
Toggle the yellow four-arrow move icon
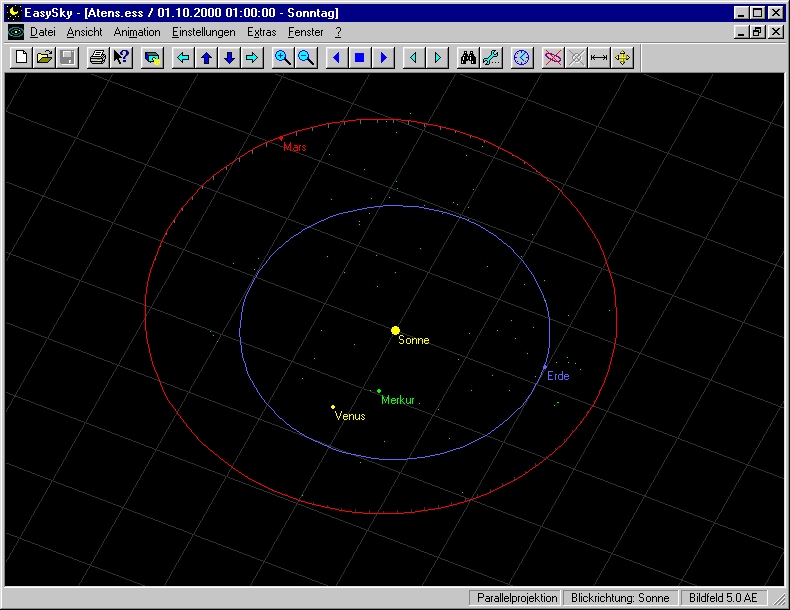[622, 58]
